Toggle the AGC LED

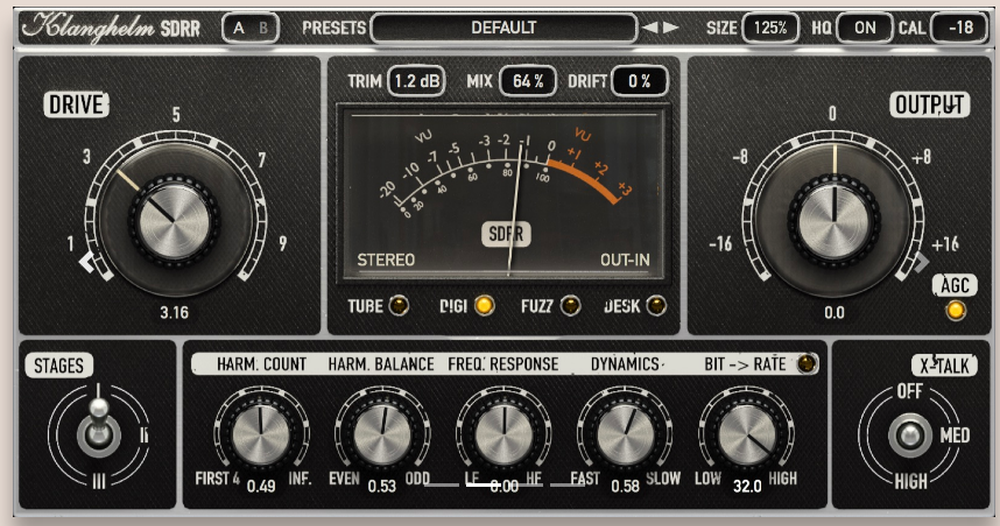point(955,310)
